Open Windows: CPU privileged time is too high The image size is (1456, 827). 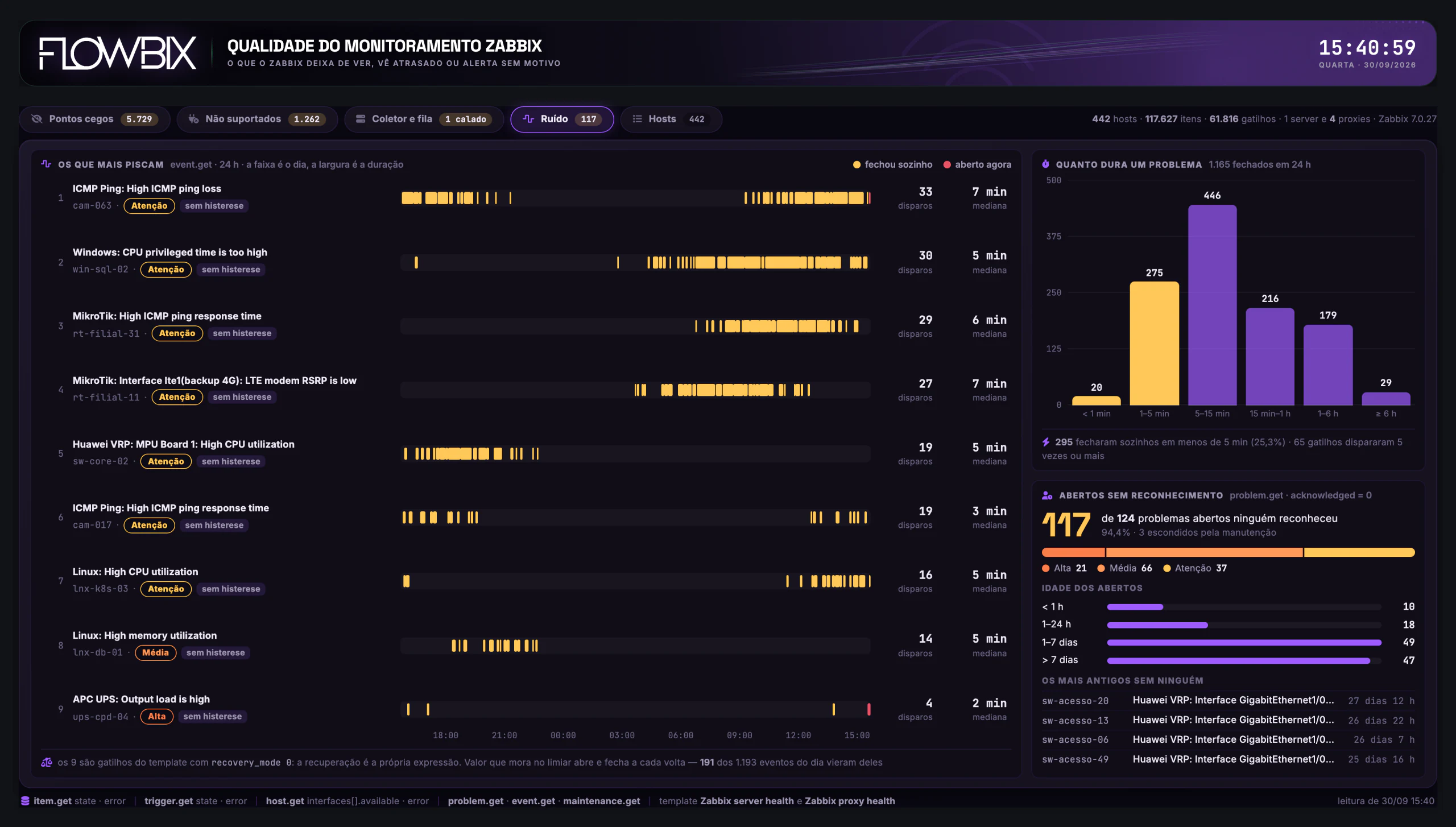click(x=169, y=252)
